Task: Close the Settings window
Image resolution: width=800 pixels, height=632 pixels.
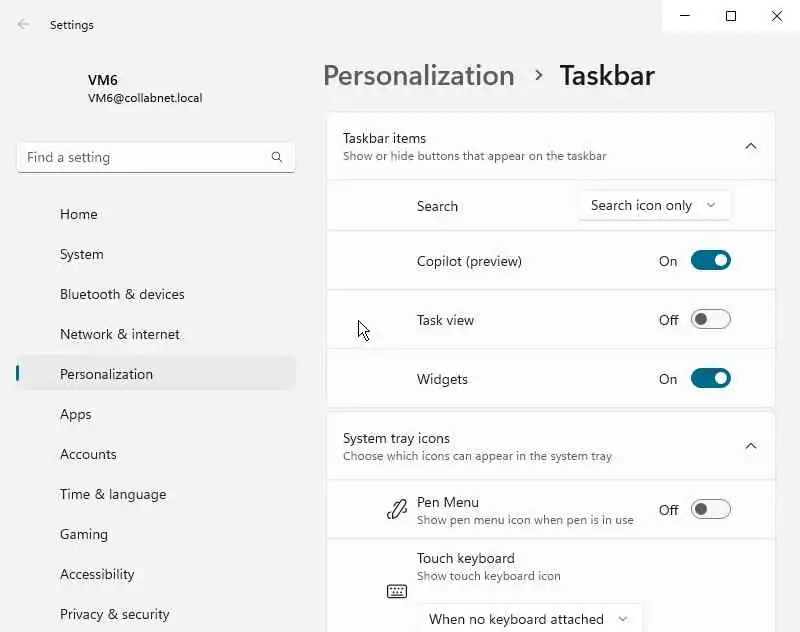Action: [777, 16]
